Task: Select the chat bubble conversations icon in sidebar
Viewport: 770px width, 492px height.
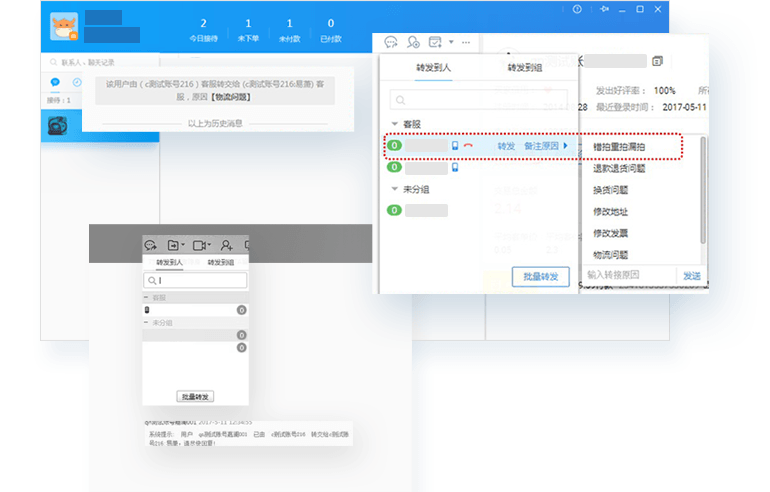Action: coord(55,82)
